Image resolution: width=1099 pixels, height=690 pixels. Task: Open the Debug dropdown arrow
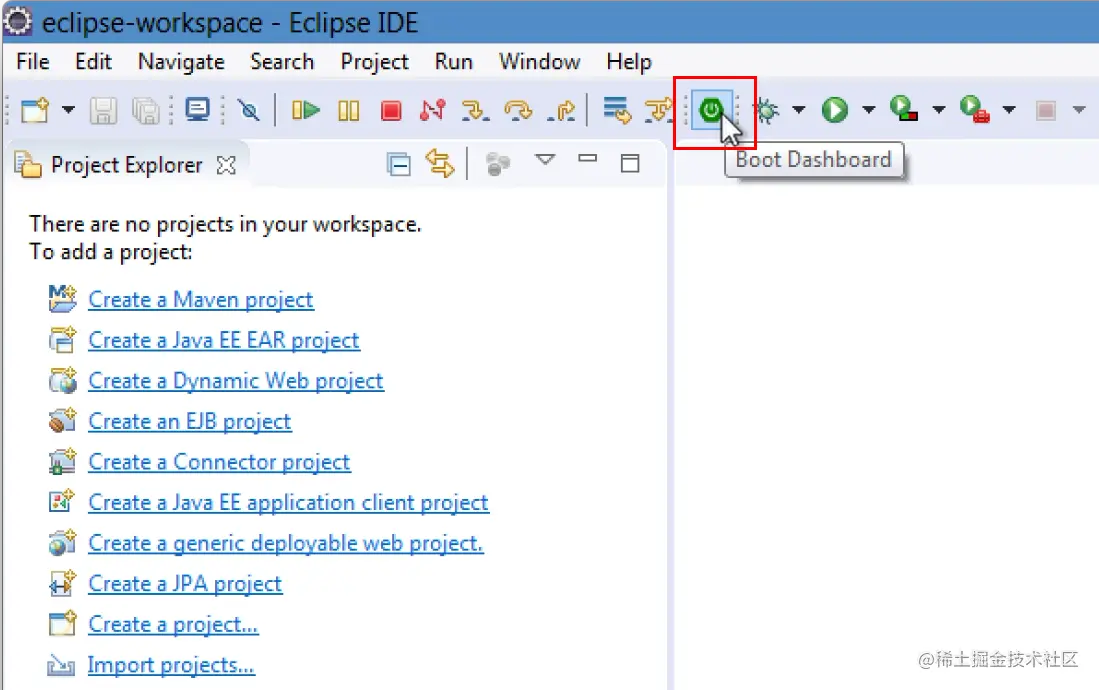pyautogui.click(x=798, y=109)
